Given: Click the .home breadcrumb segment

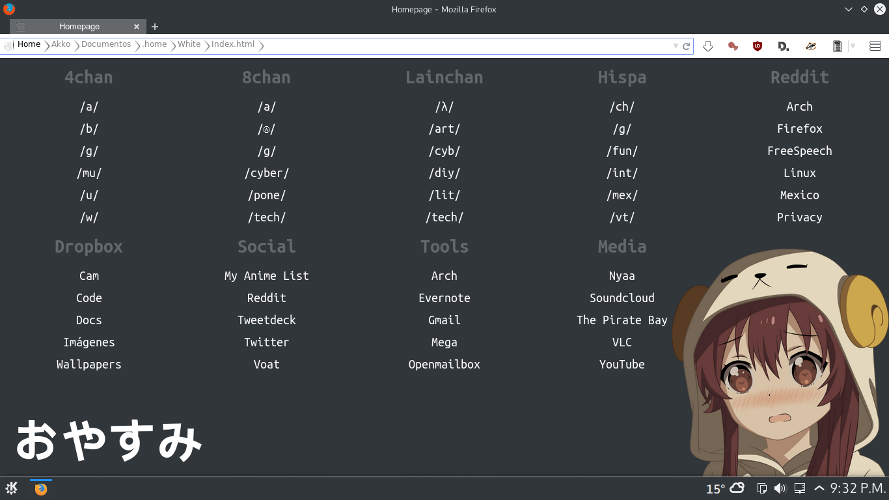Looking at the screenshot, I should point(154,44).
